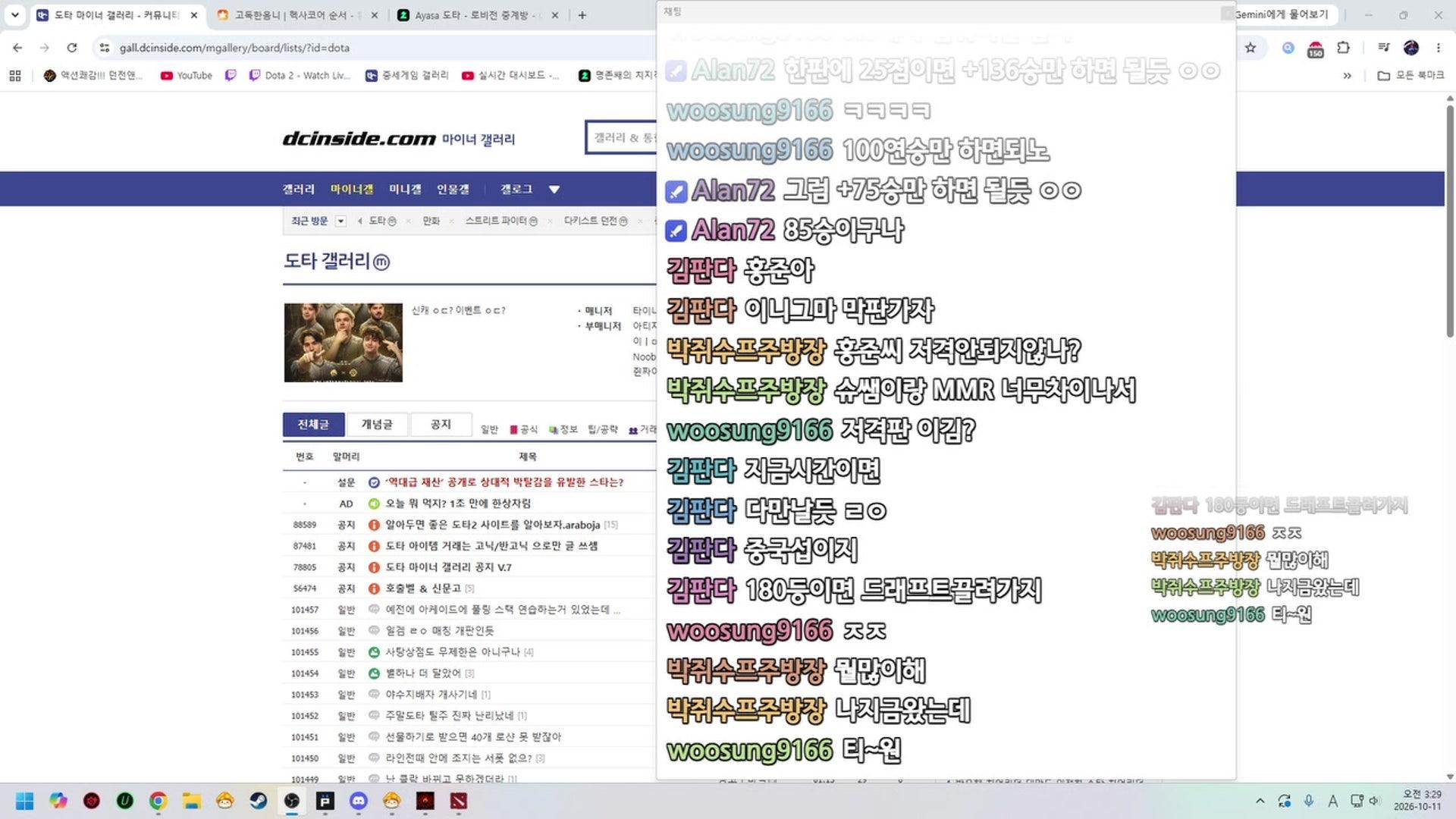This screenshot has width=1456, height=819.
Task: Click the gallery search input field
Action: (x=620, y=137)
